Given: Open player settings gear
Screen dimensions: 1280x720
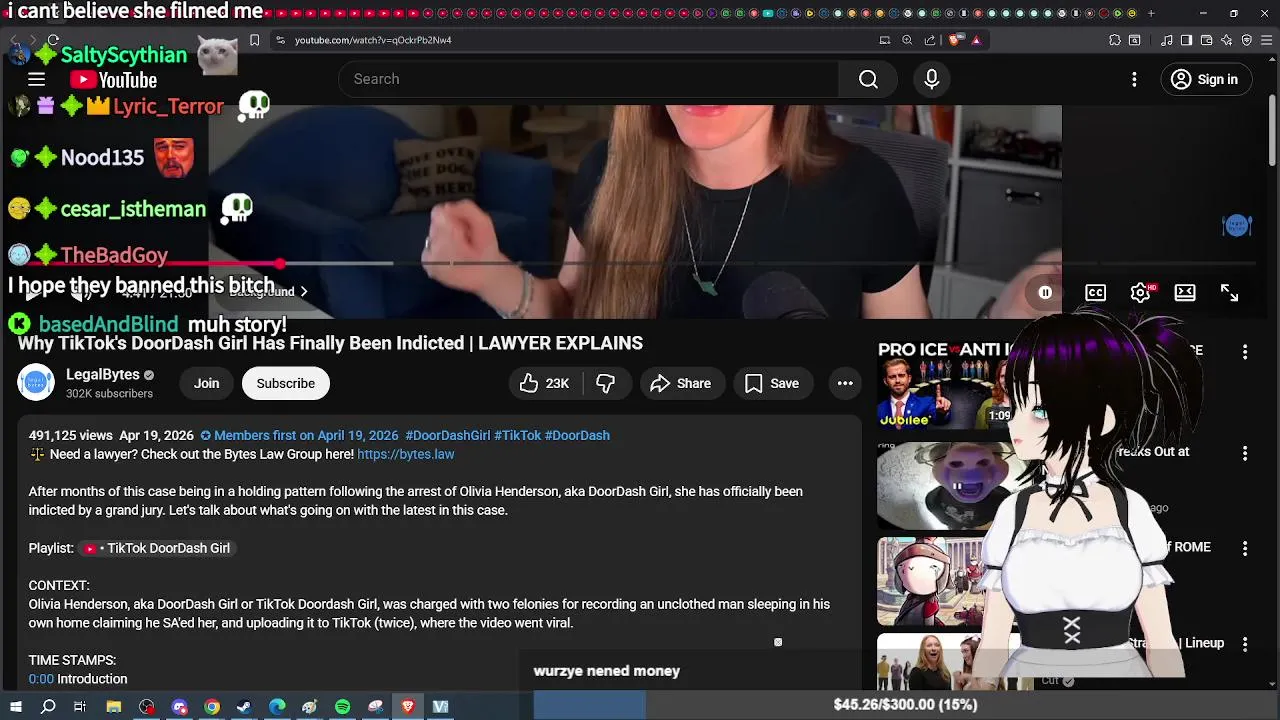Looking at the screenshot, I should pos(1140,293).
